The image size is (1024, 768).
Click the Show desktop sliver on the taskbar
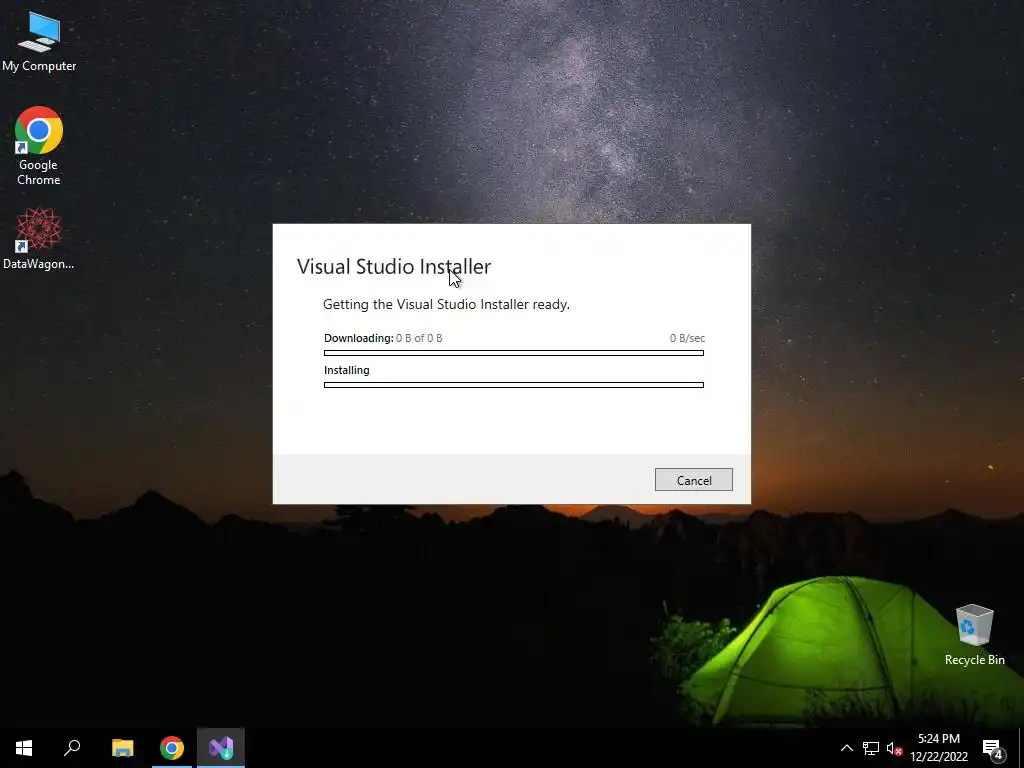1021,748
